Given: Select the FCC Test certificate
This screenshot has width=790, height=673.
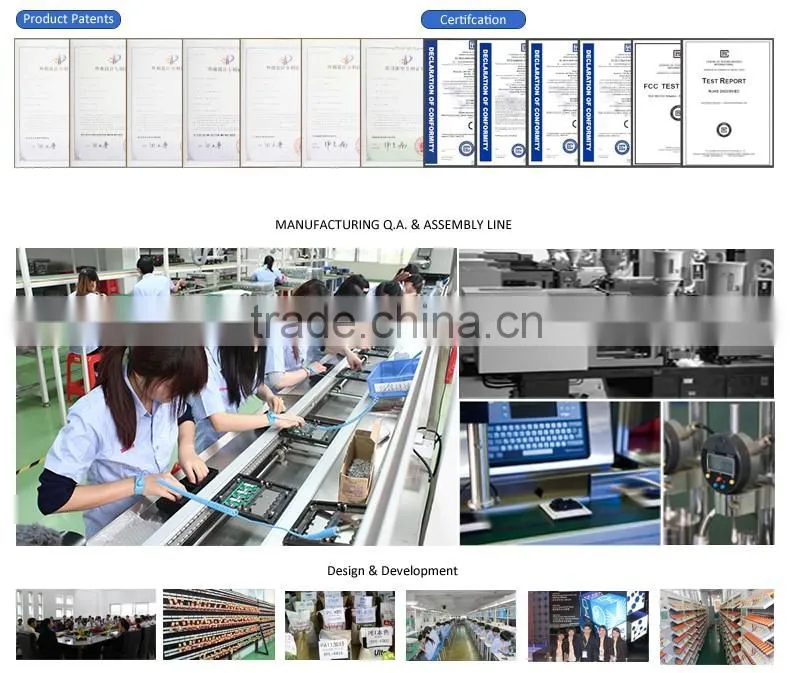Looking at the screenshot, I should pos(657,103).
